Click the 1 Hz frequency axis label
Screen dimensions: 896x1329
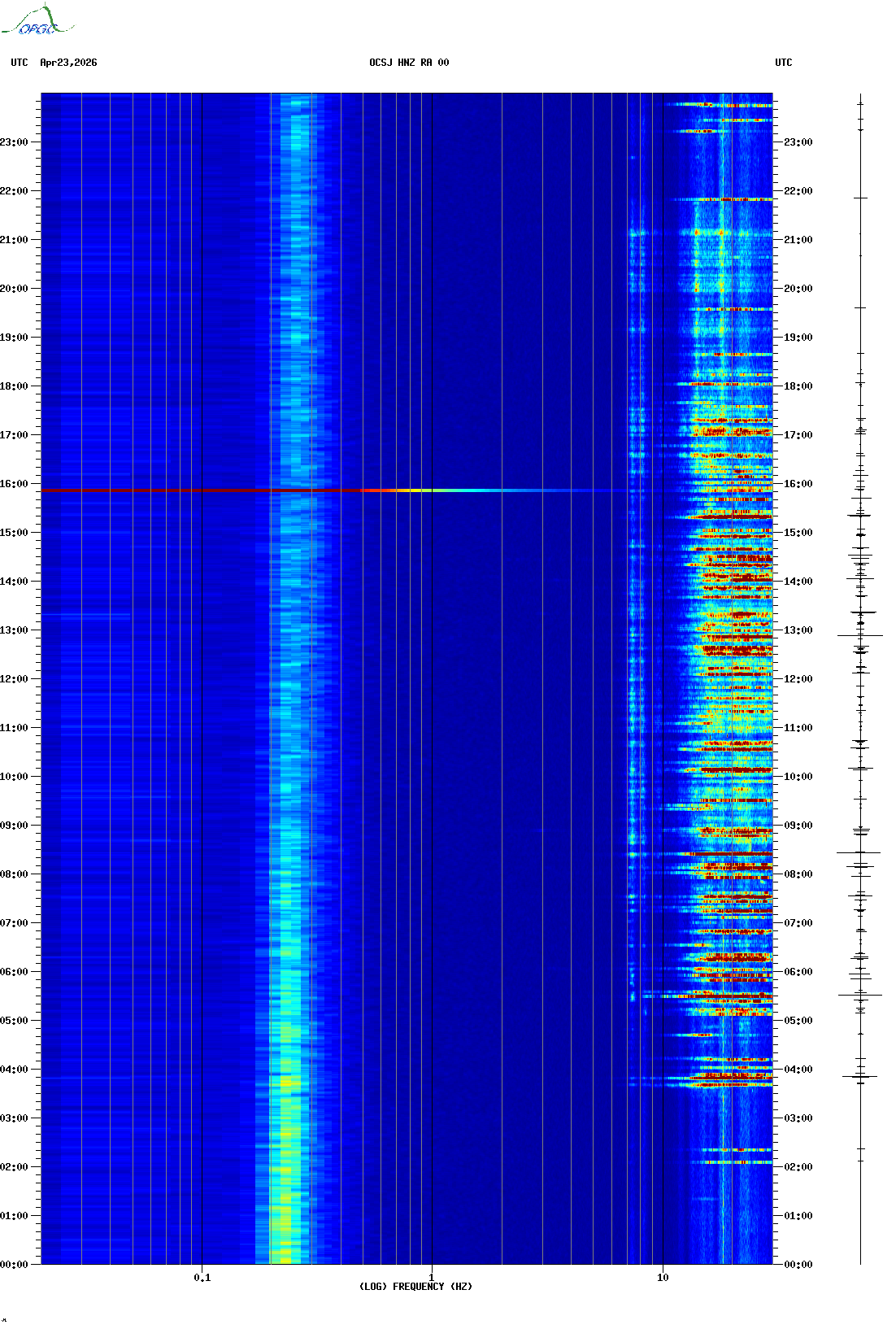point(431,1278)
